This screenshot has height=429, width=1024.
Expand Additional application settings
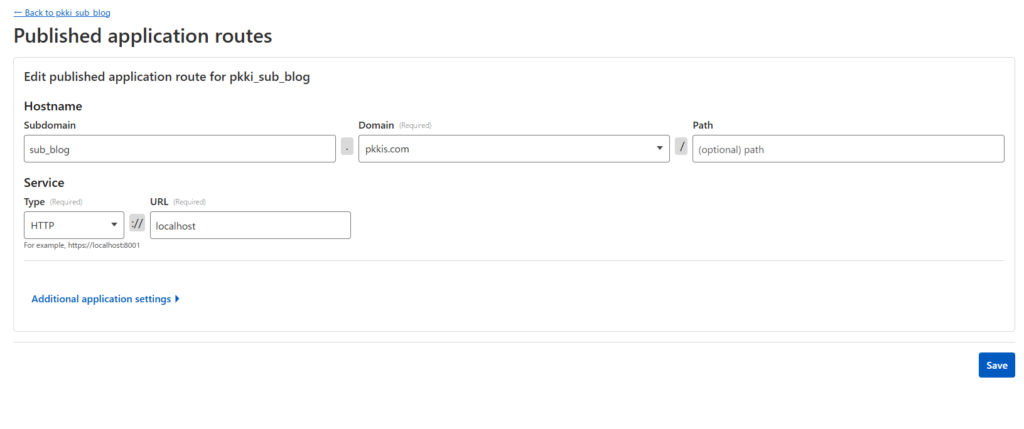101,299
